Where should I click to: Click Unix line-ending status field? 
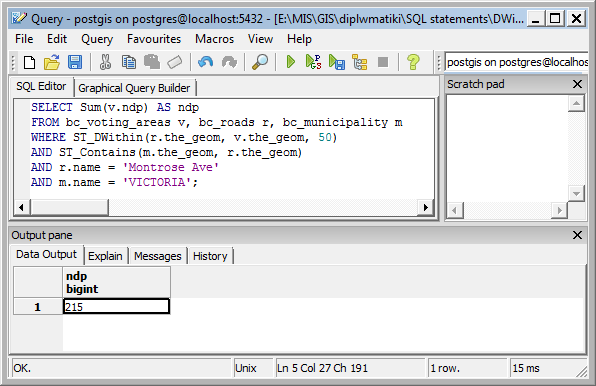point(253,368)
